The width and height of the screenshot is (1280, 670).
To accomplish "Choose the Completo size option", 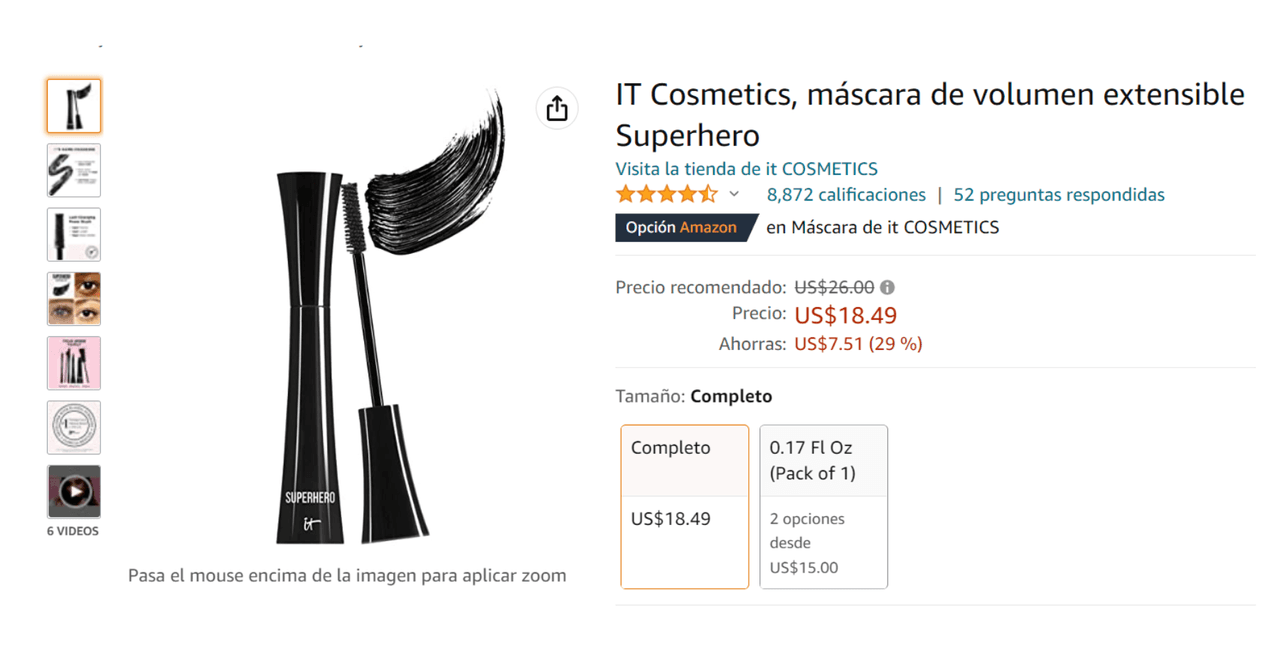I will tap(685, 506).
